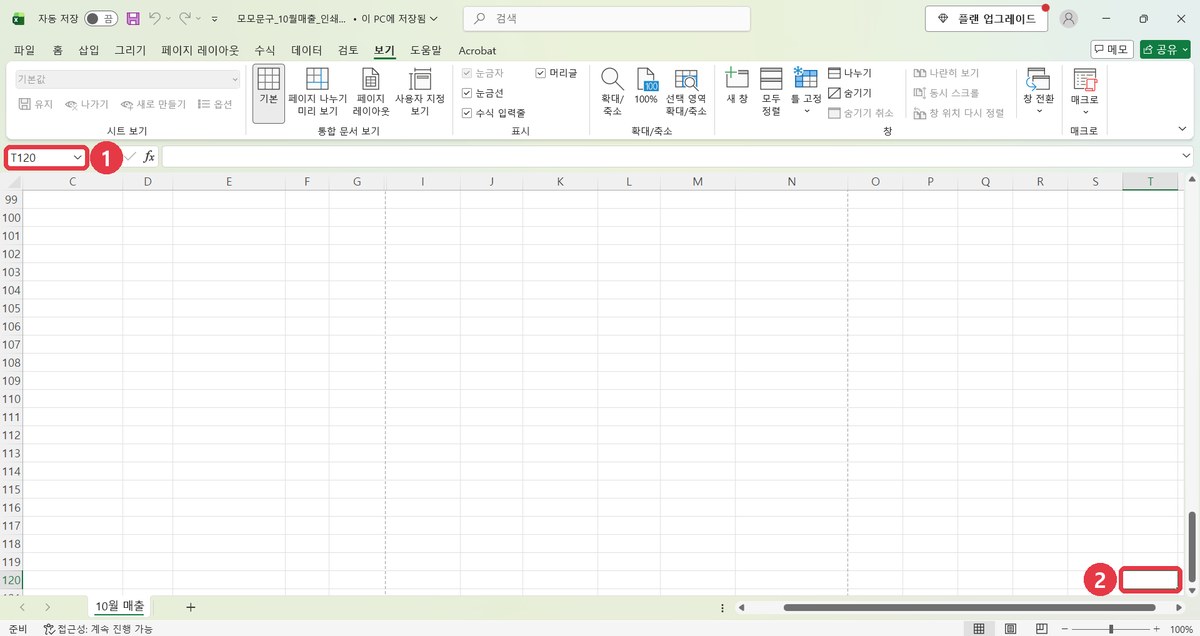1200x636 pixels.
Task: Select column header E
Action: pyautogui.click(x=229, y=181)
